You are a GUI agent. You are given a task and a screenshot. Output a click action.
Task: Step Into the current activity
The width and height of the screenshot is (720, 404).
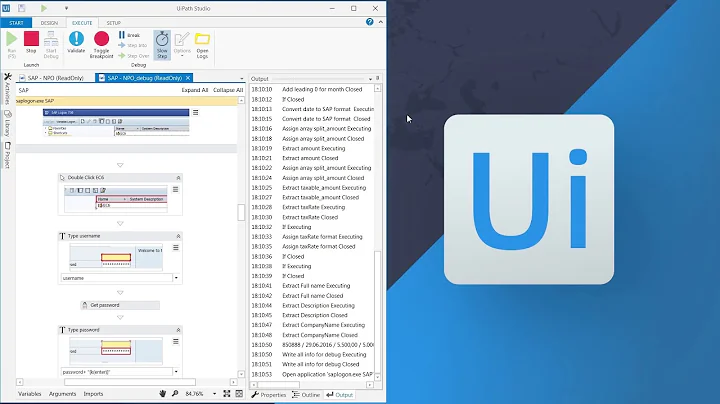point(133,45)
